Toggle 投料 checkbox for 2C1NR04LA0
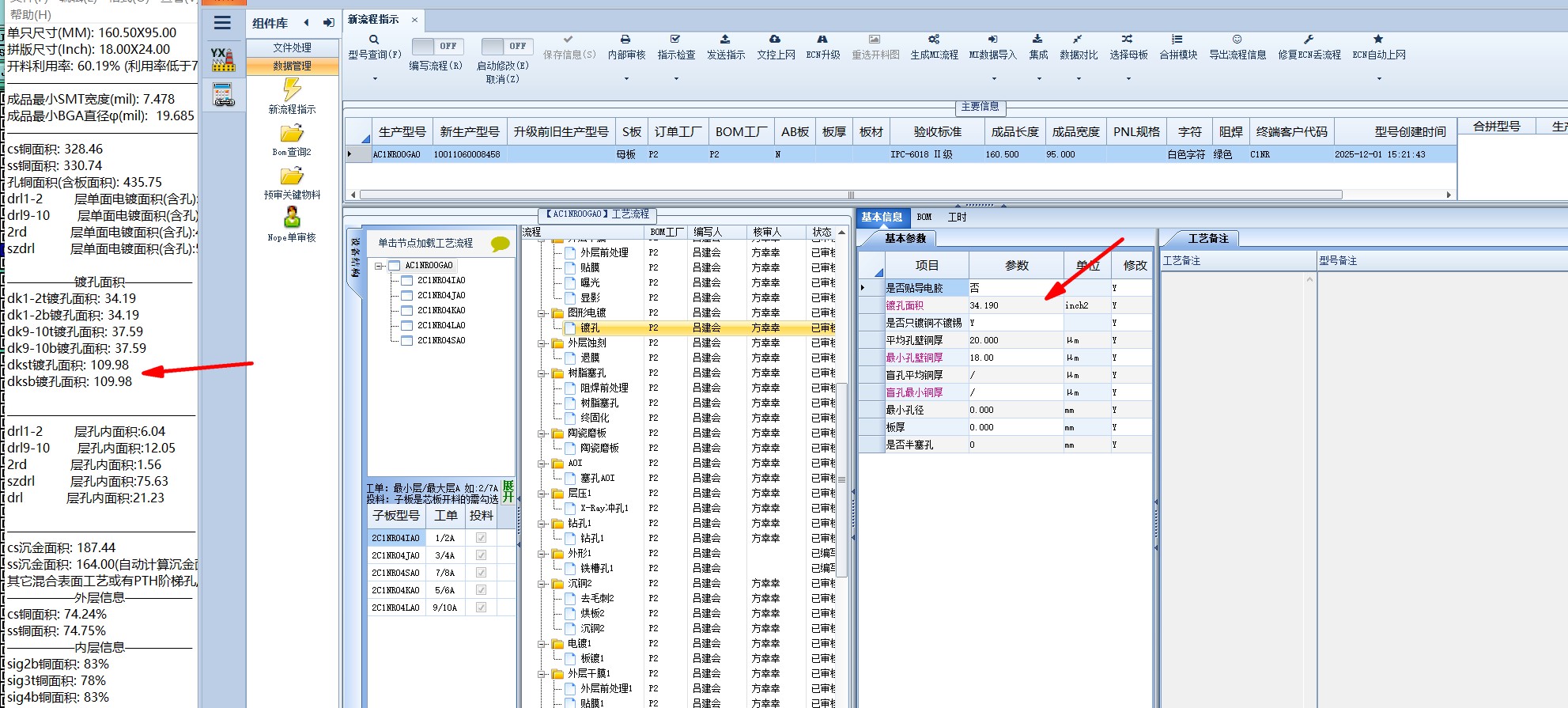The image size is (1568, 708). click(481, 608)
